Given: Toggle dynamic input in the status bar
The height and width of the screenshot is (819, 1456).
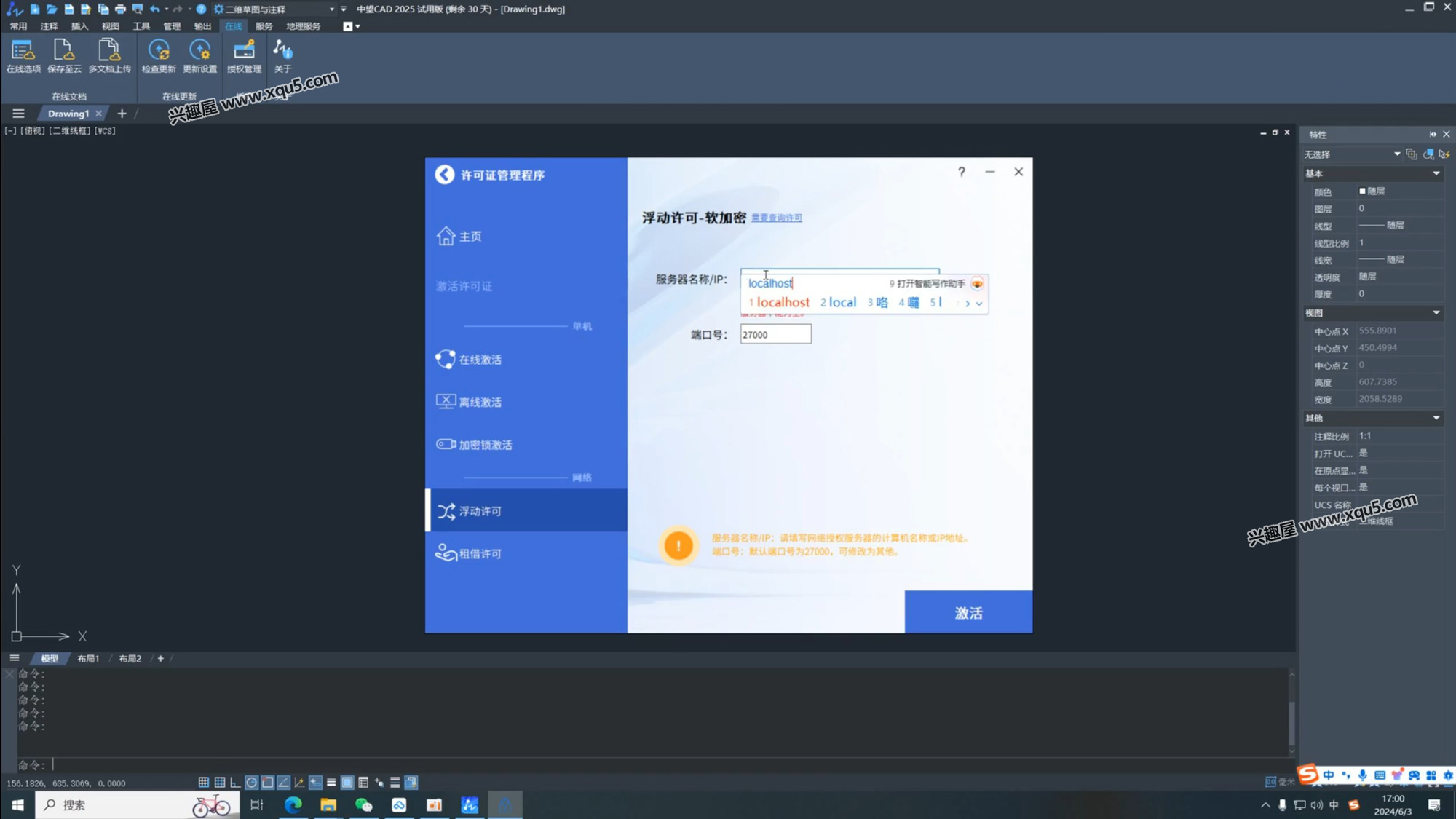Looking at the screenshot, I should 315,782.
